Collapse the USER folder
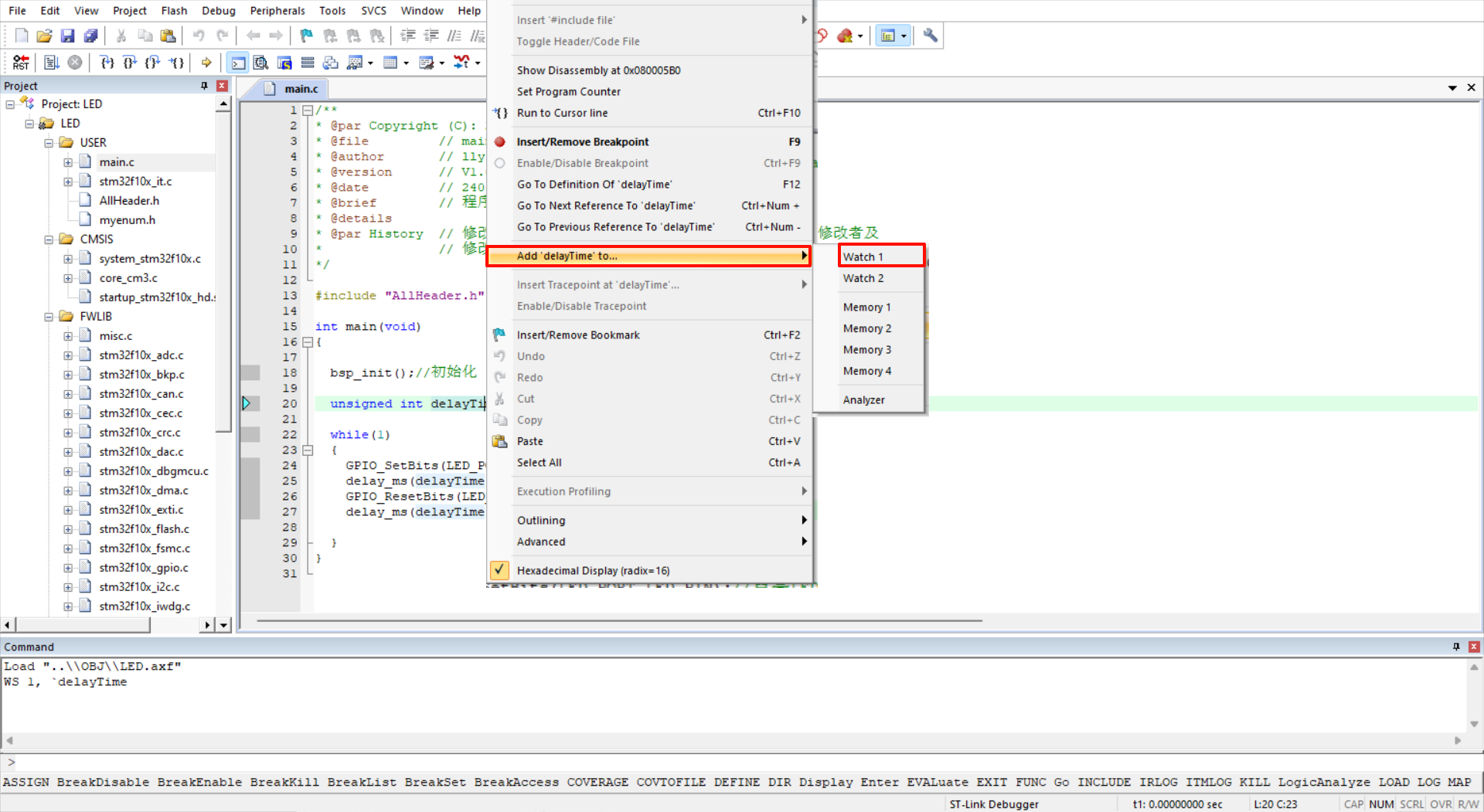 coord(49,143)
